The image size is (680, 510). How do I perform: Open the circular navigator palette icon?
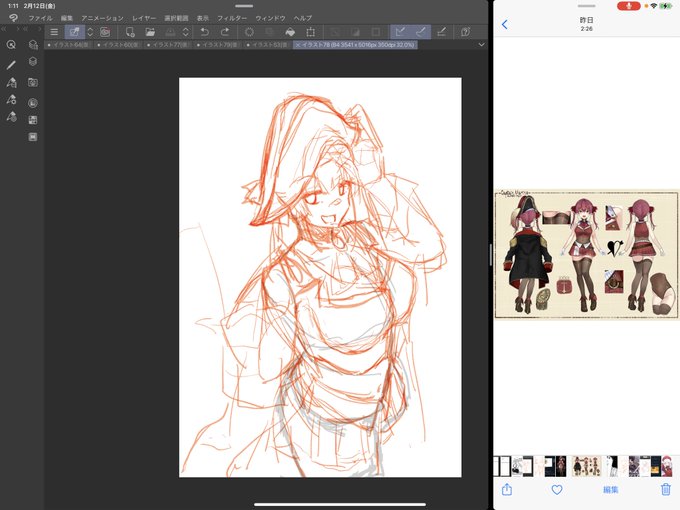click(x=33, y=103)
